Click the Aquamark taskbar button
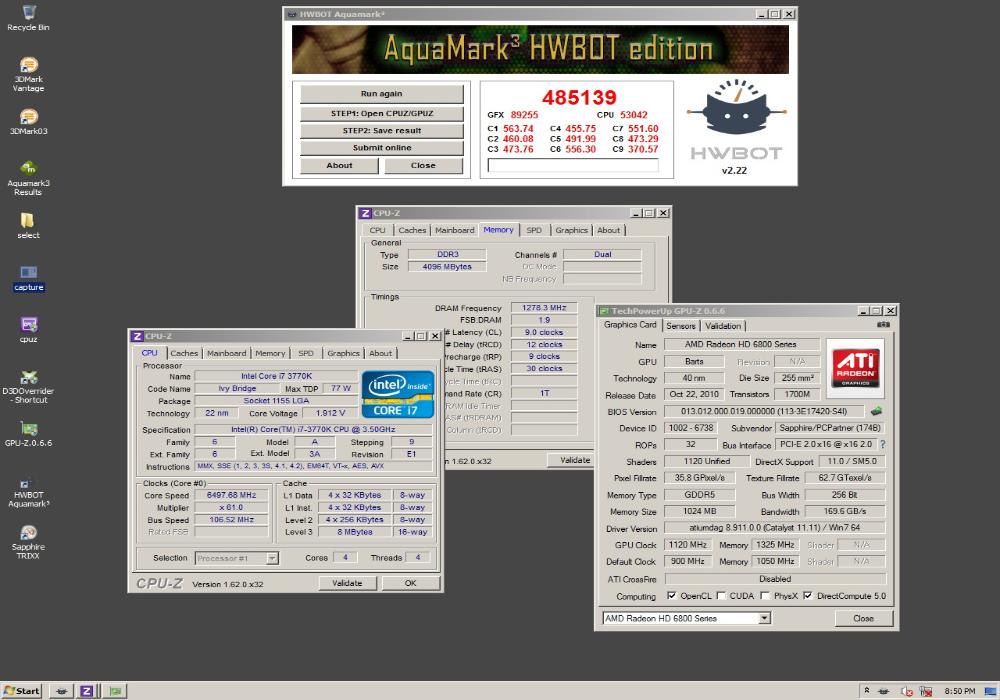1000x700 pixels. click(x=61, y=690)
